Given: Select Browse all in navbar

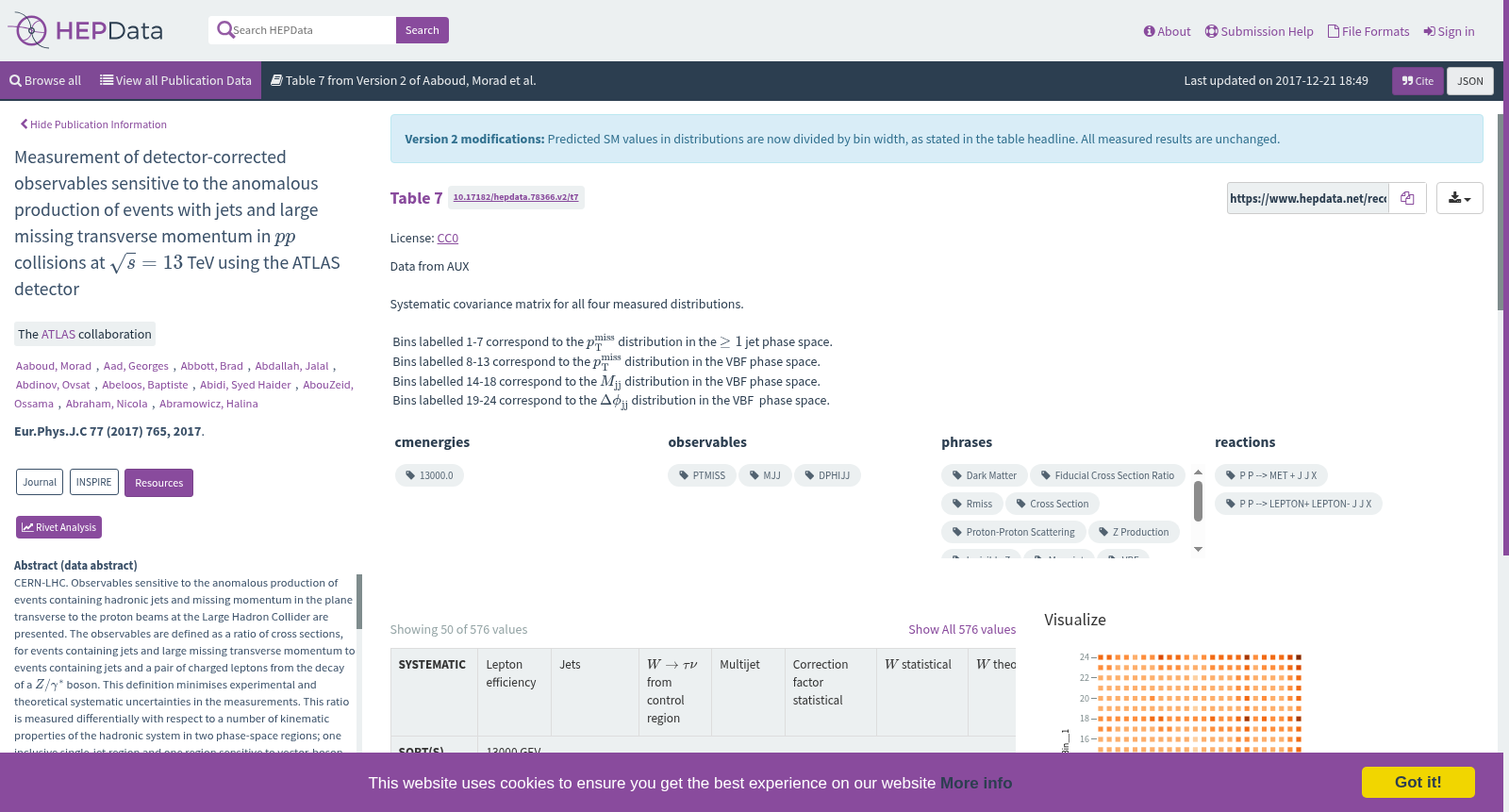Looking at the screenshot, I should coord(45,80).
